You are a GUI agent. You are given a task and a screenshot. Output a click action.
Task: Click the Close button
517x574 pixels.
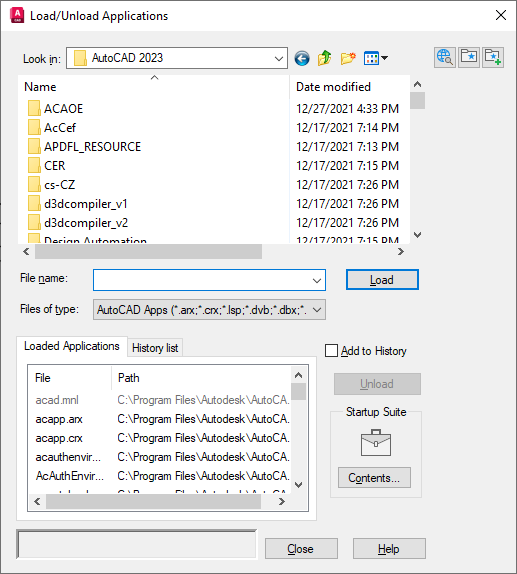[x=301, y=549]
